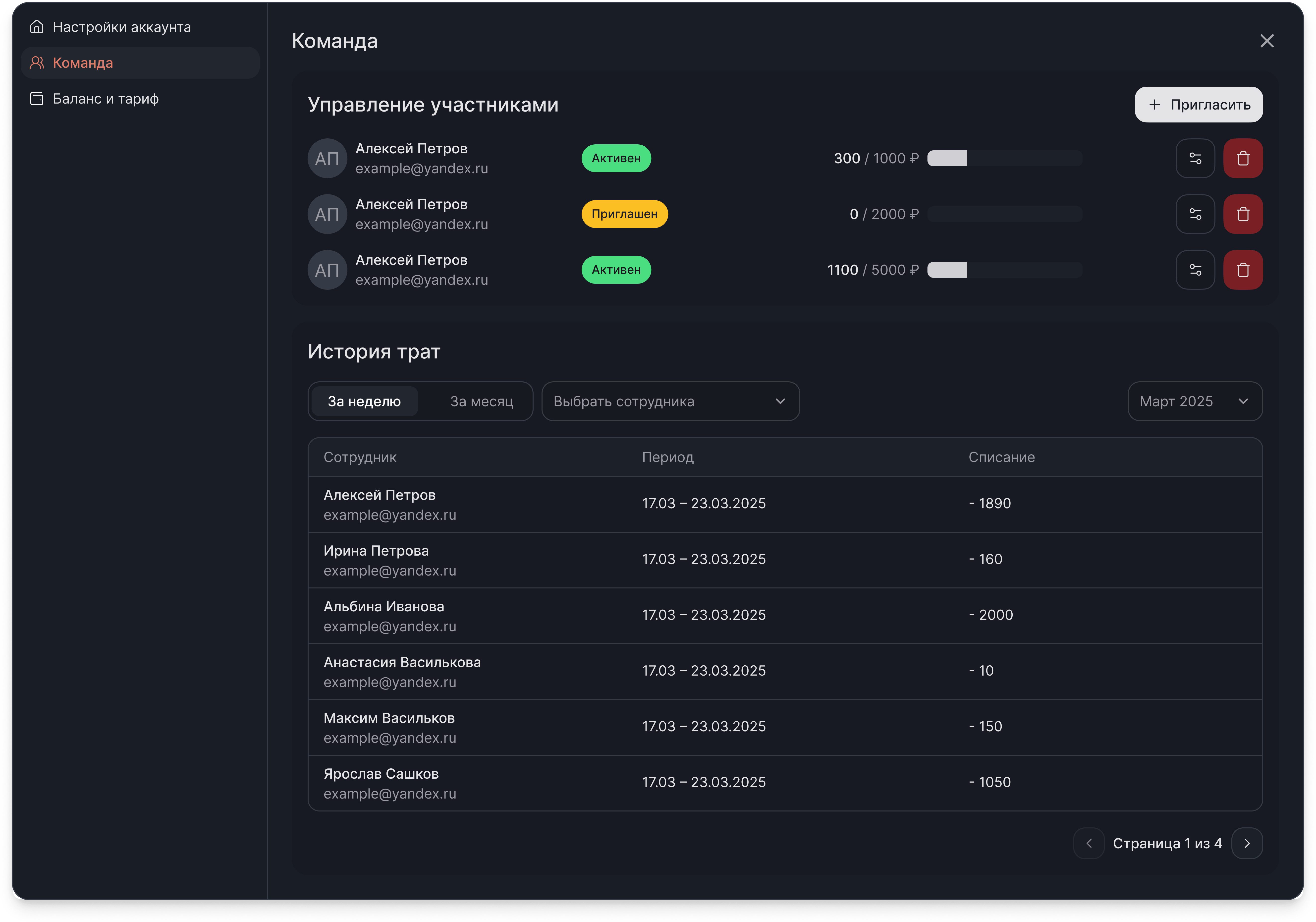Click the - 2000 charge amount
The height and width of the screenshot is (922, 1316).
pyautogui.click(x=990, y=615)
